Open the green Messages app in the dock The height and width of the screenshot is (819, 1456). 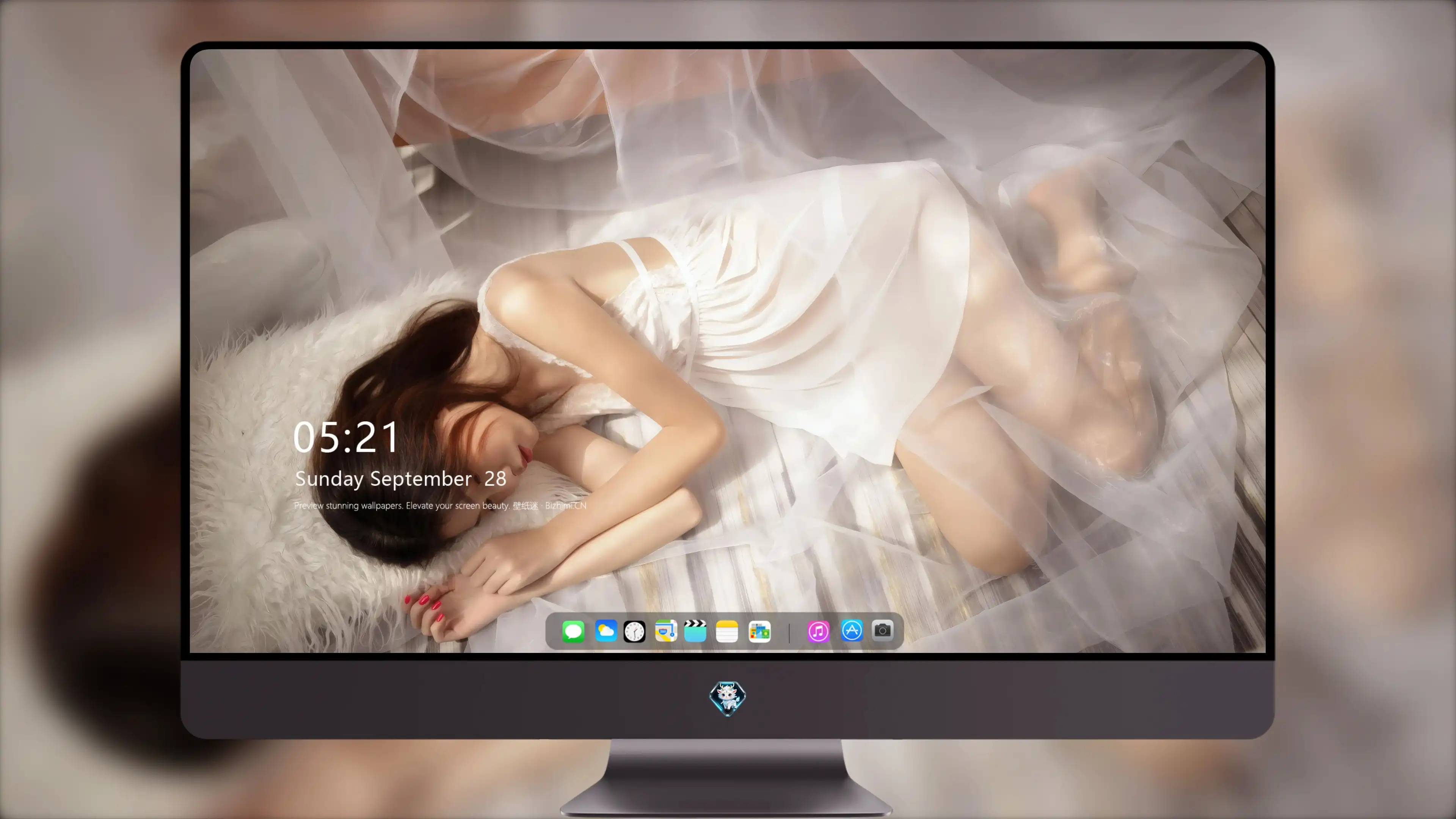click(x=573, y=631)
